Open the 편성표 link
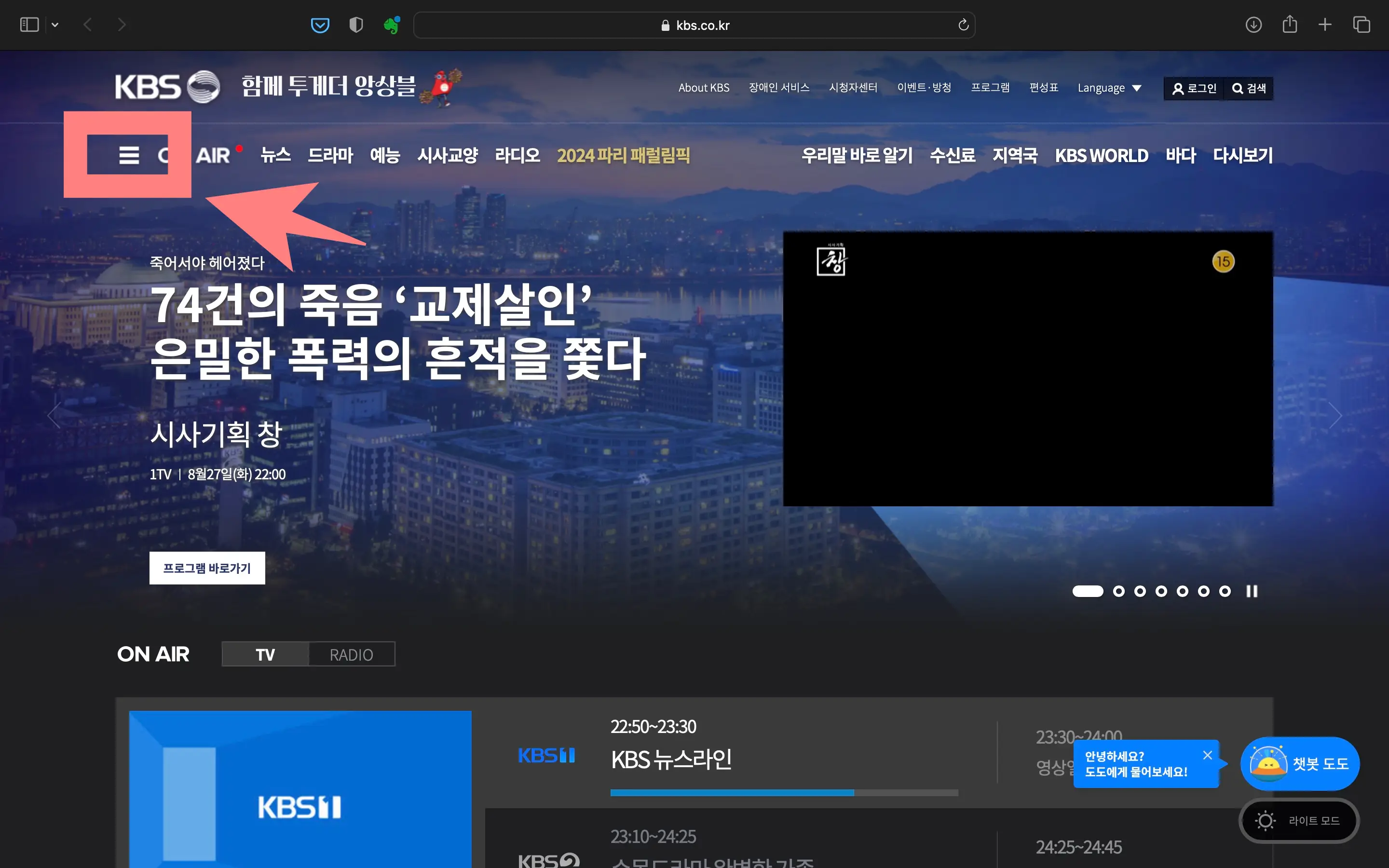 point(1042,88)
